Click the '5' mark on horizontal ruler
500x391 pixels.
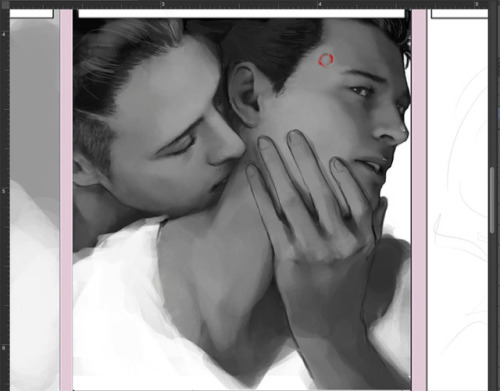point(477,4)
